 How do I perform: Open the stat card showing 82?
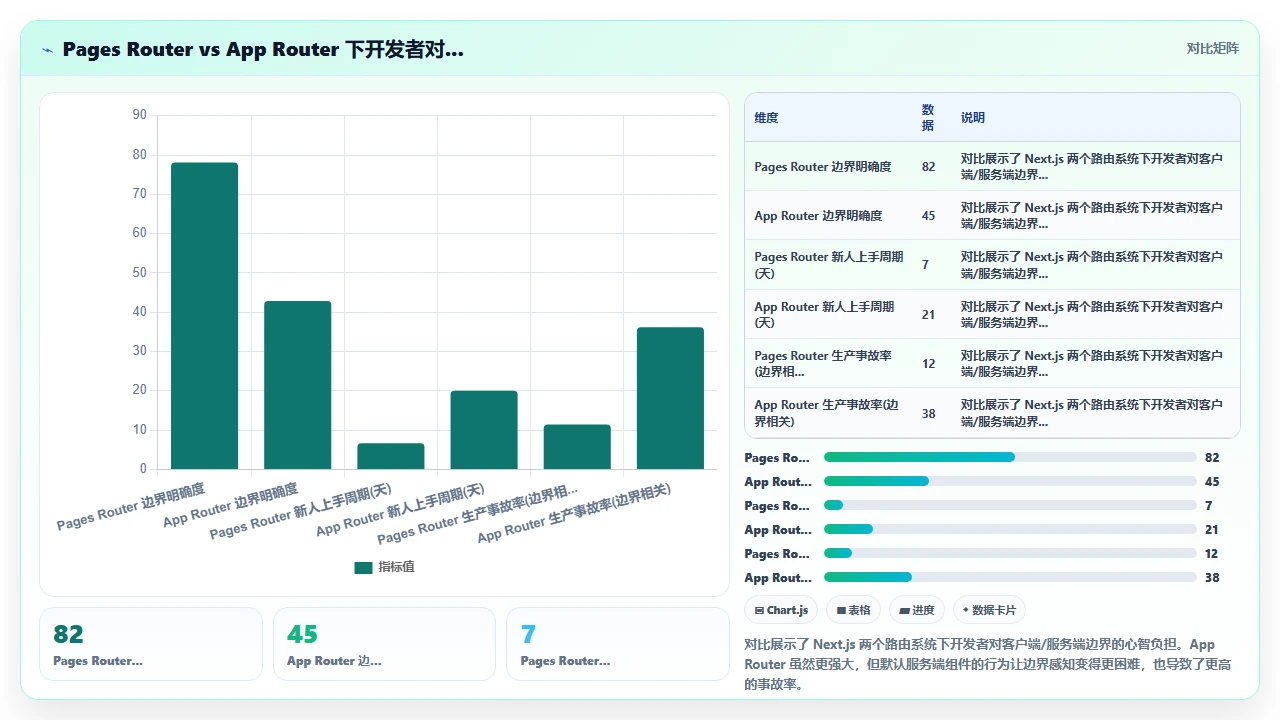(x=151, y=644)
